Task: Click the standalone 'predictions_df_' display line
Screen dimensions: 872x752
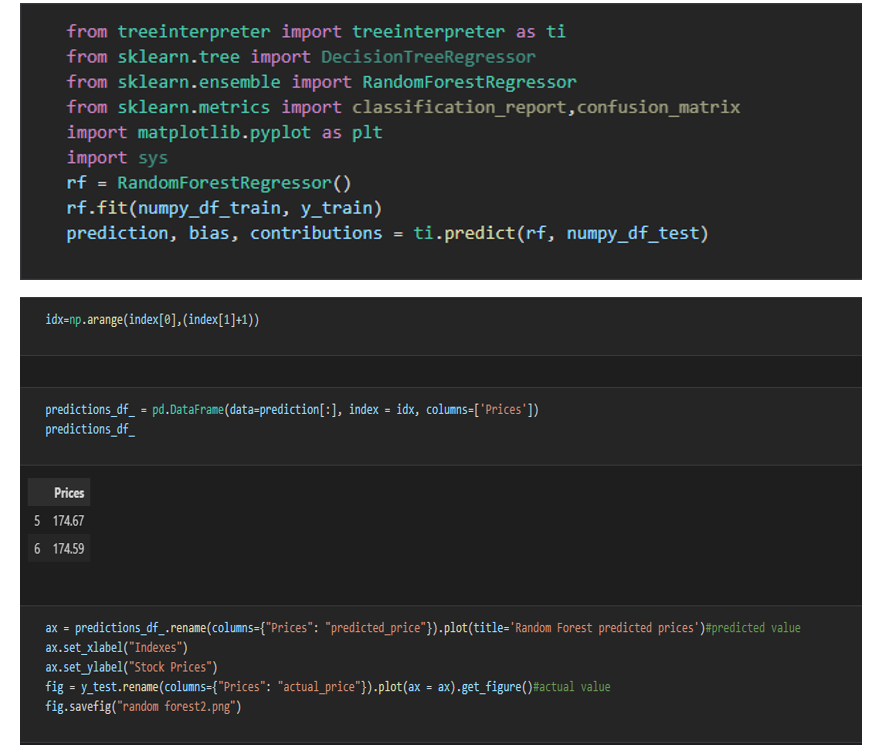Action: tap(90, 429)
